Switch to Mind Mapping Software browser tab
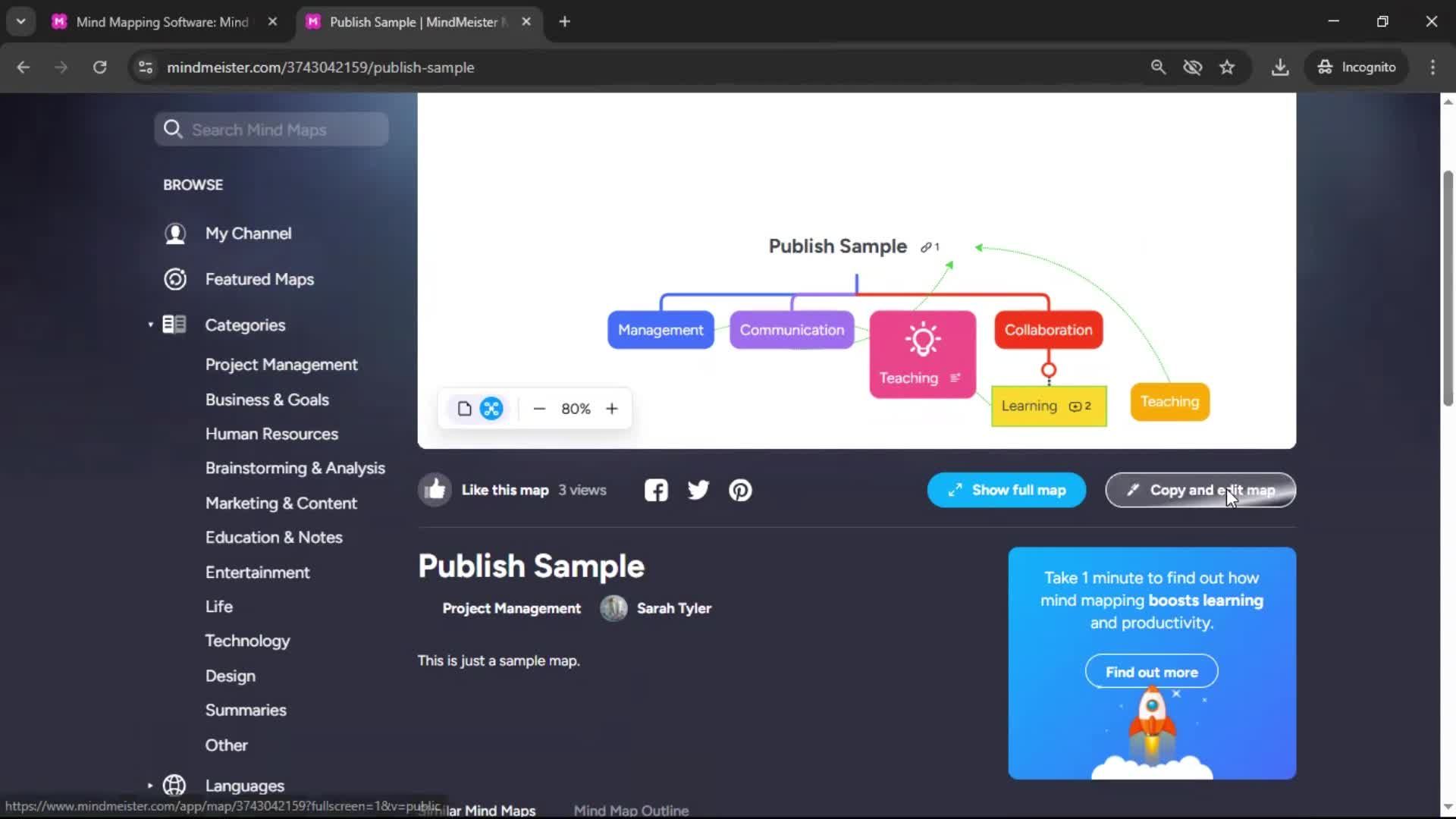This screenshot has width=1456, height=819. (162, 22)
